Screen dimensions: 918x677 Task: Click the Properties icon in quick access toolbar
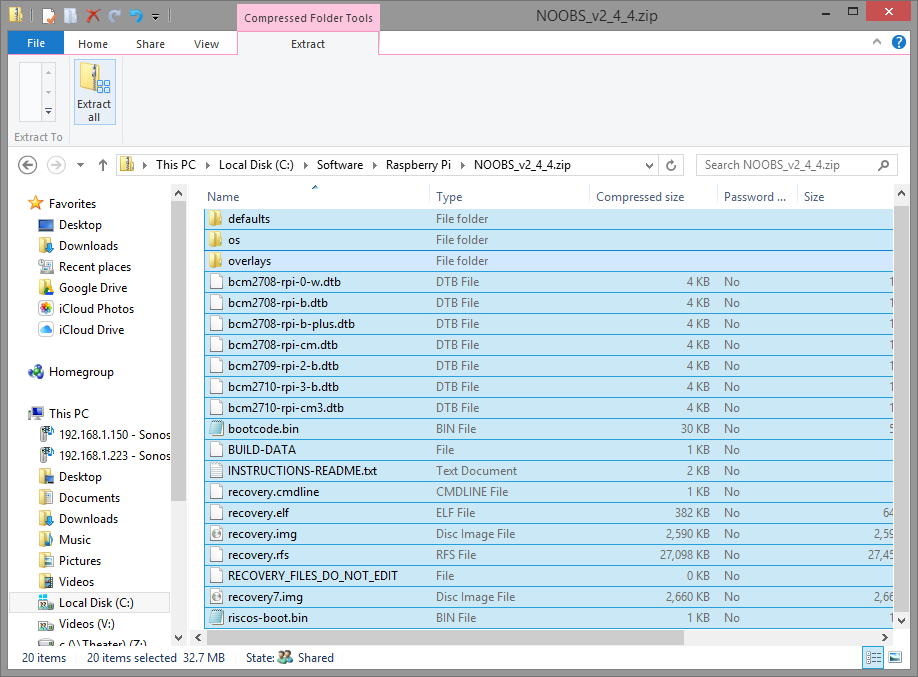click(50, 15)
